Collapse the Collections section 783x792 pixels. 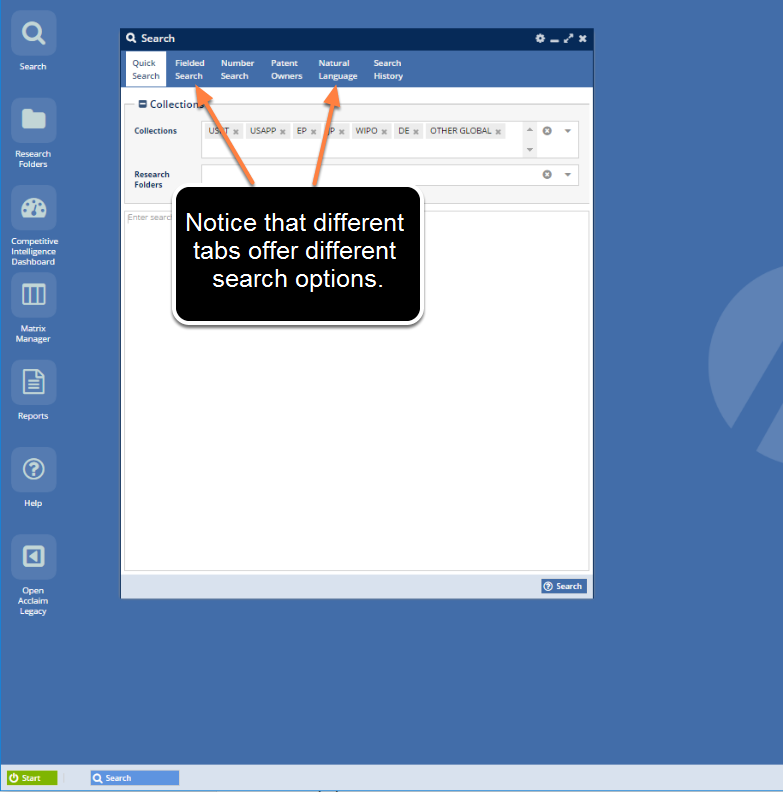[142, 104]
